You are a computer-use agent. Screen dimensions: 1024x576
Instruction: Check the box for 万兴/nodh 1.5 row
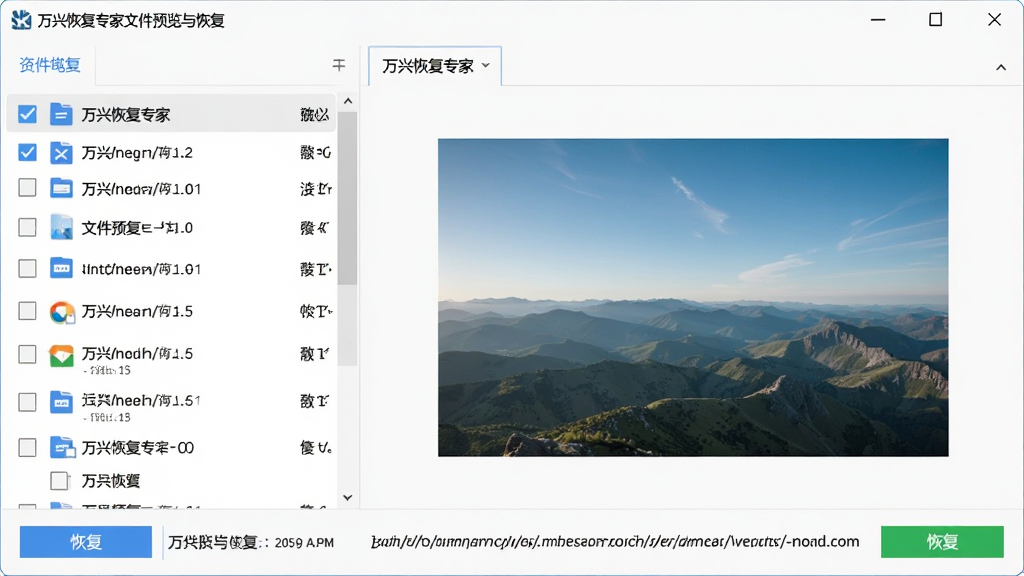pos(27,354)
